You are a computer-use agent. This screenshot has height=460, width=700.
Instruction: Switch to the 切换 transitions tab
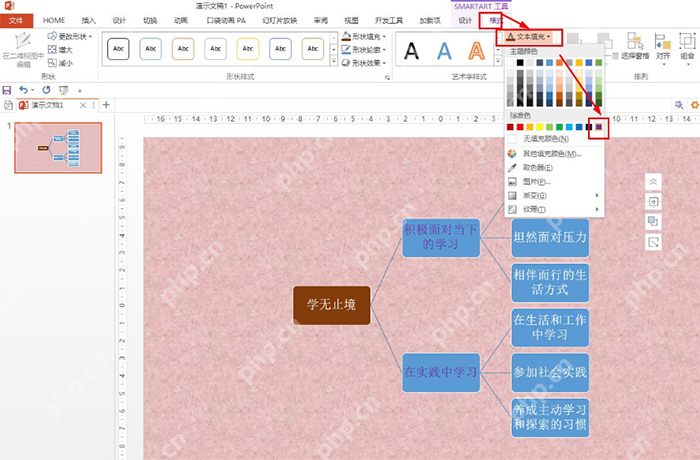pyautogui.click(x=150, y=21)
